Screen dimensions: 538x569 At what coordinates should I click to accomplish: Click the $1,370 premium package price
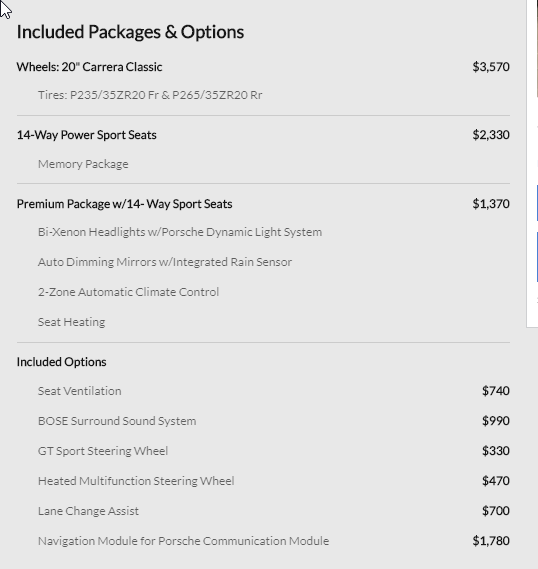pyautogui.click(x=491, y=204)
